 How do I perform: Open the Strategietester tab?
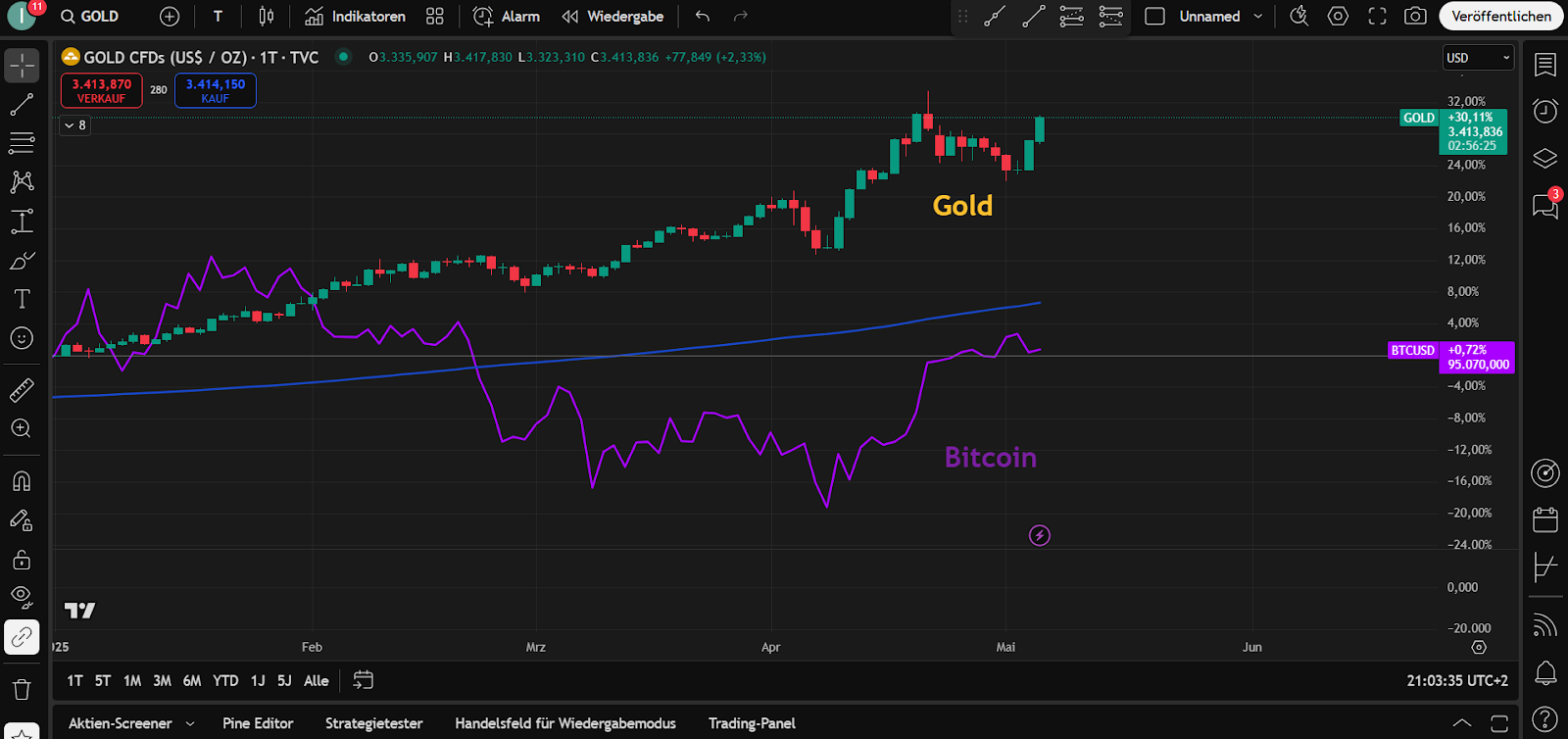[374, 723]
